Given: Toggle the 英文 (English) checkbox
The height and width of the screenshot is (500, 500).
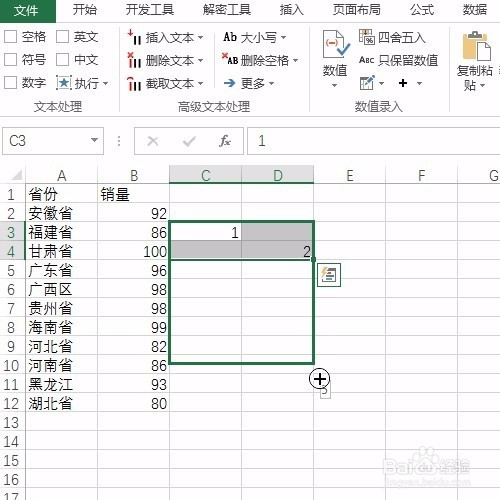Looking at the screenshot, I should click(62, 37).
